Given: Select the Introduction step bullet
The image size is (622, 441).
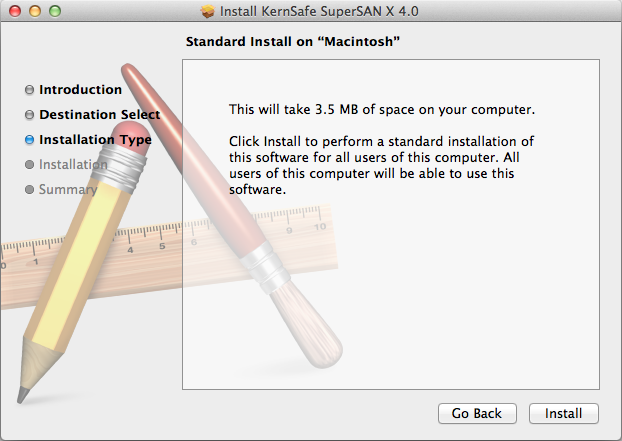Looking at the screenshot, I should [29, 90].
